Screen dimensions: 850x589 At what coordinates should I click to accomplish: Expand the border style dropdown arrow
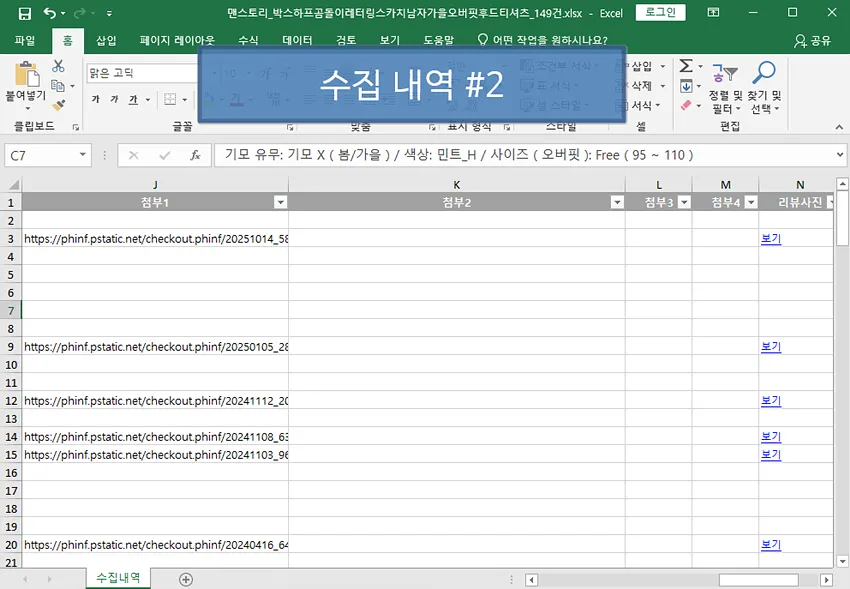183,98
